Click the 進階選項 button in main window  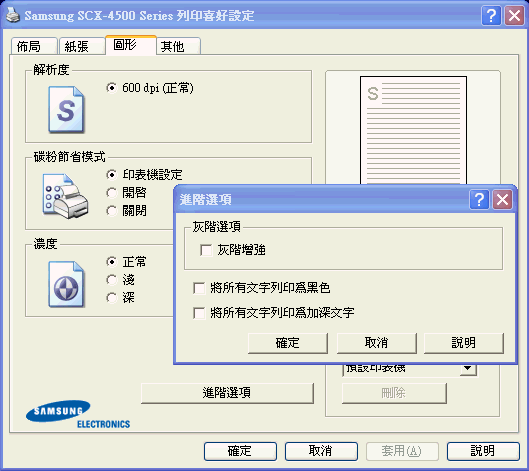(x=227, y=393)
